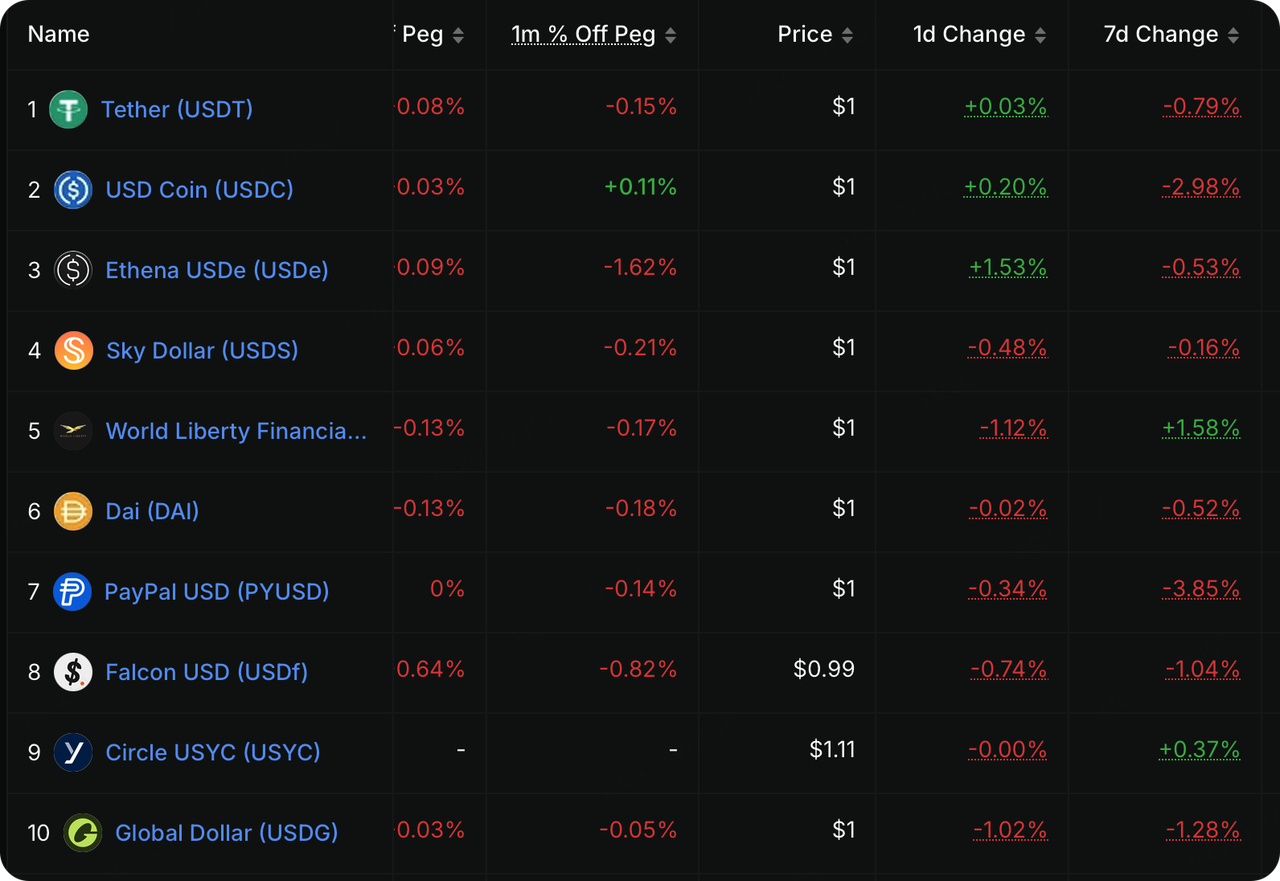
Task: Open the Tether (USDT) link
Action: [177, 109]
